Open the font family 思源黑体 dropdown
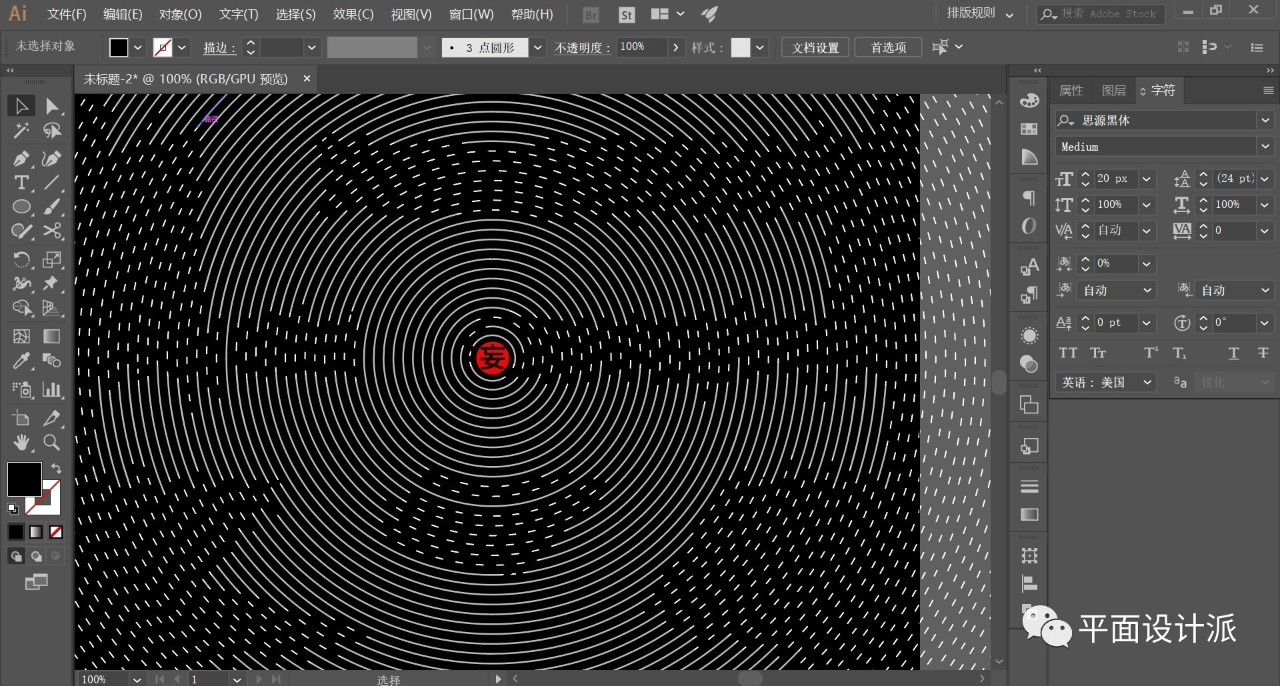Viewport: 1280px width, 686px height. pos(1265,120)
